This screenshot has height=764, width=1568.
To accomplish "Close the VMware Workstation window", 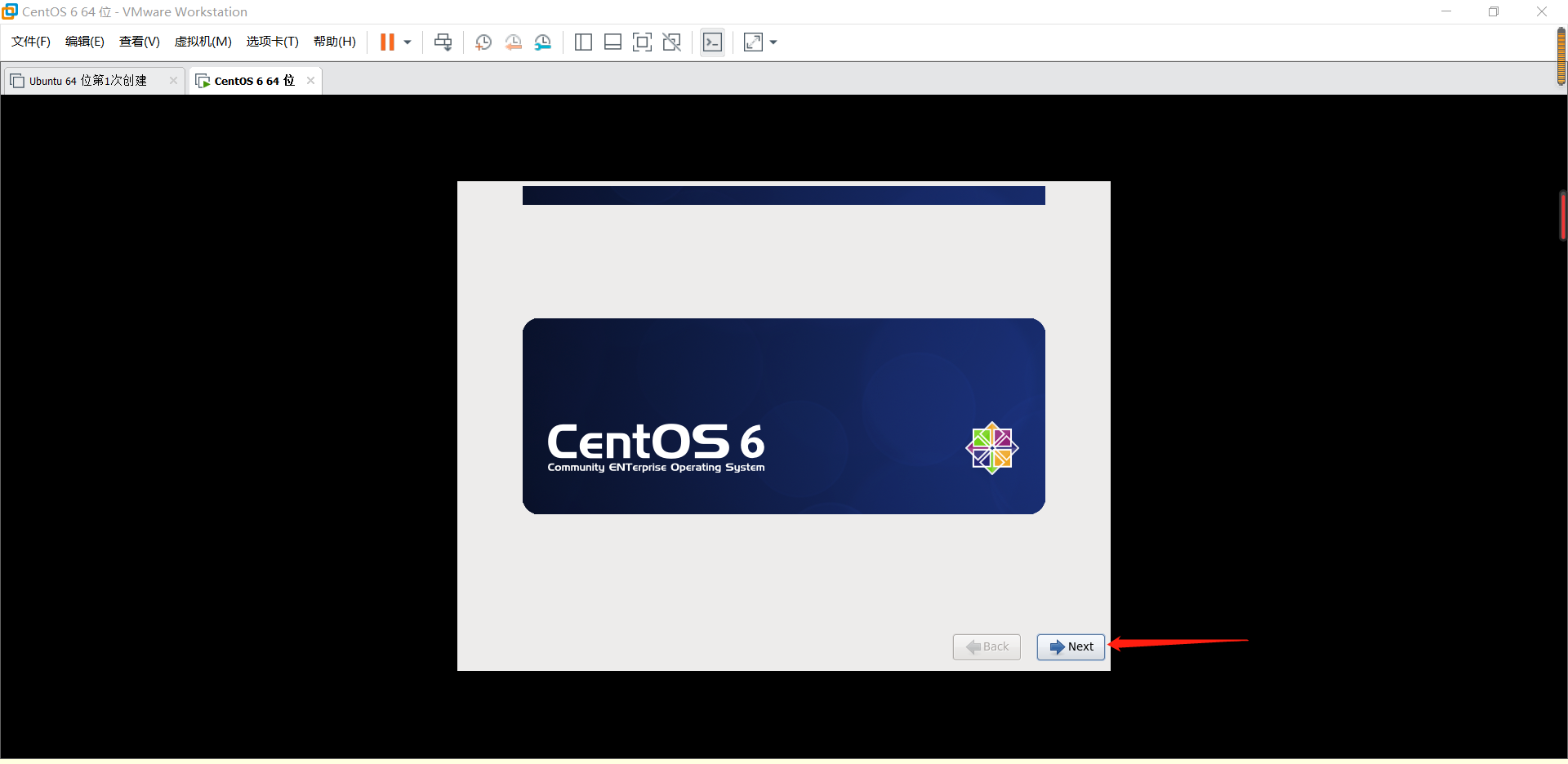I will click(x=1542, y=11).
